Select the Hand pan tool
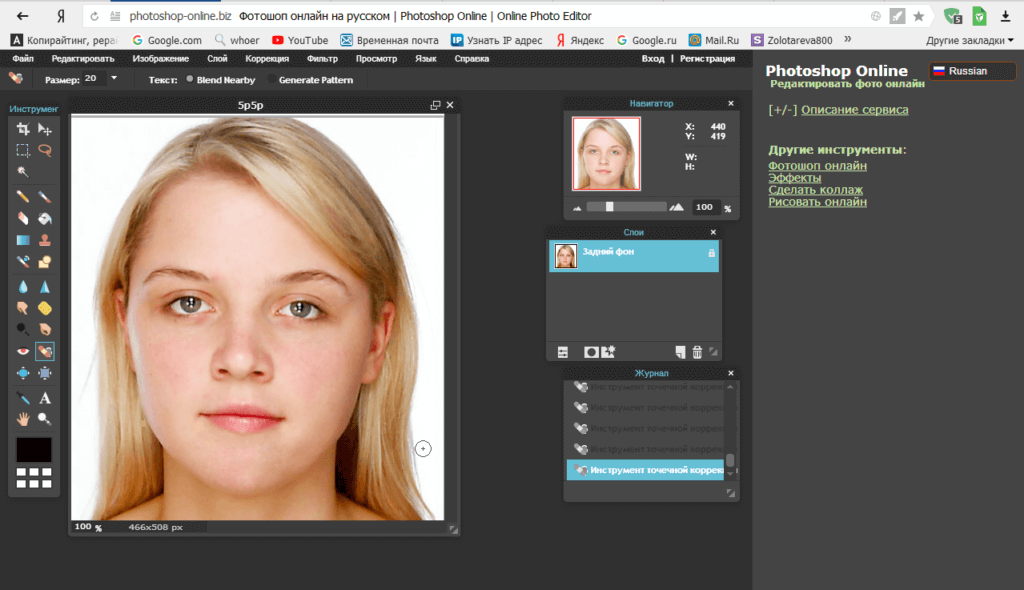1024x590 pixels. (23, 419)
